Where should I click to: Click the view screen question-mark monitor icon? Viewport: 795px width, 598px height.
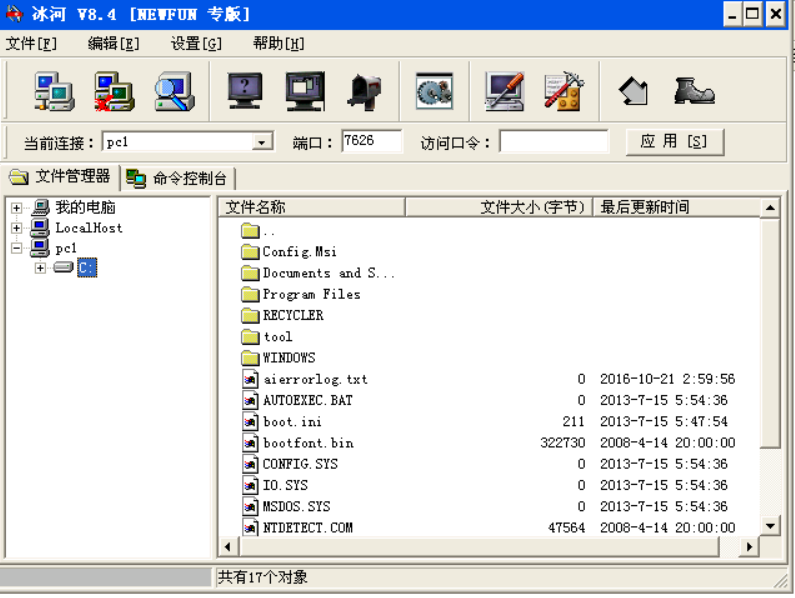point(245,91)
